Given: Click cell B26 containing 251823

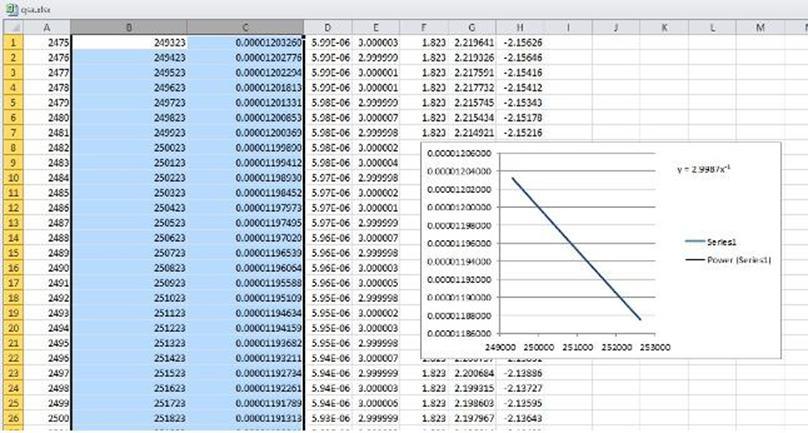Looking at the screenshot, I should pyautogui.click(x=129, y=417).
